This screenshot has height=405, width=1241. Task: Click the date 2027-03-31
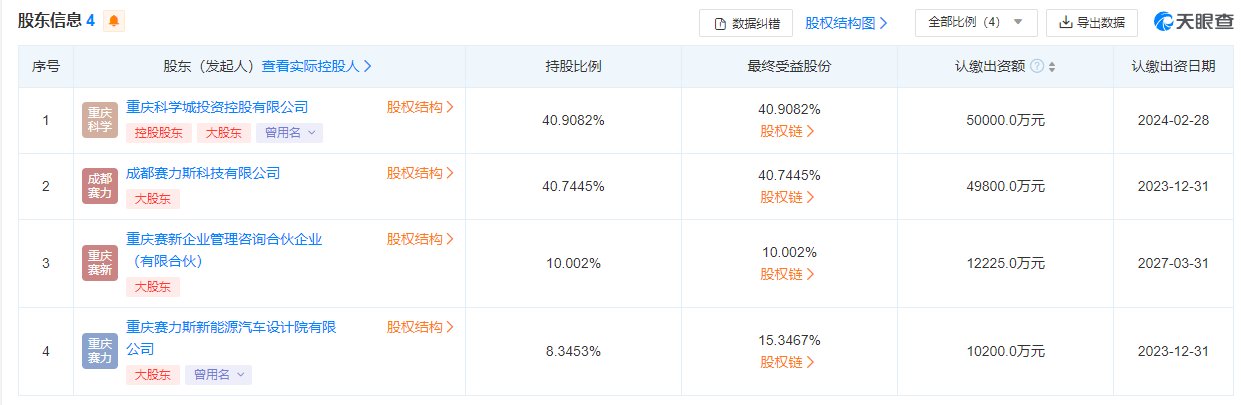tap(1173, 263)
